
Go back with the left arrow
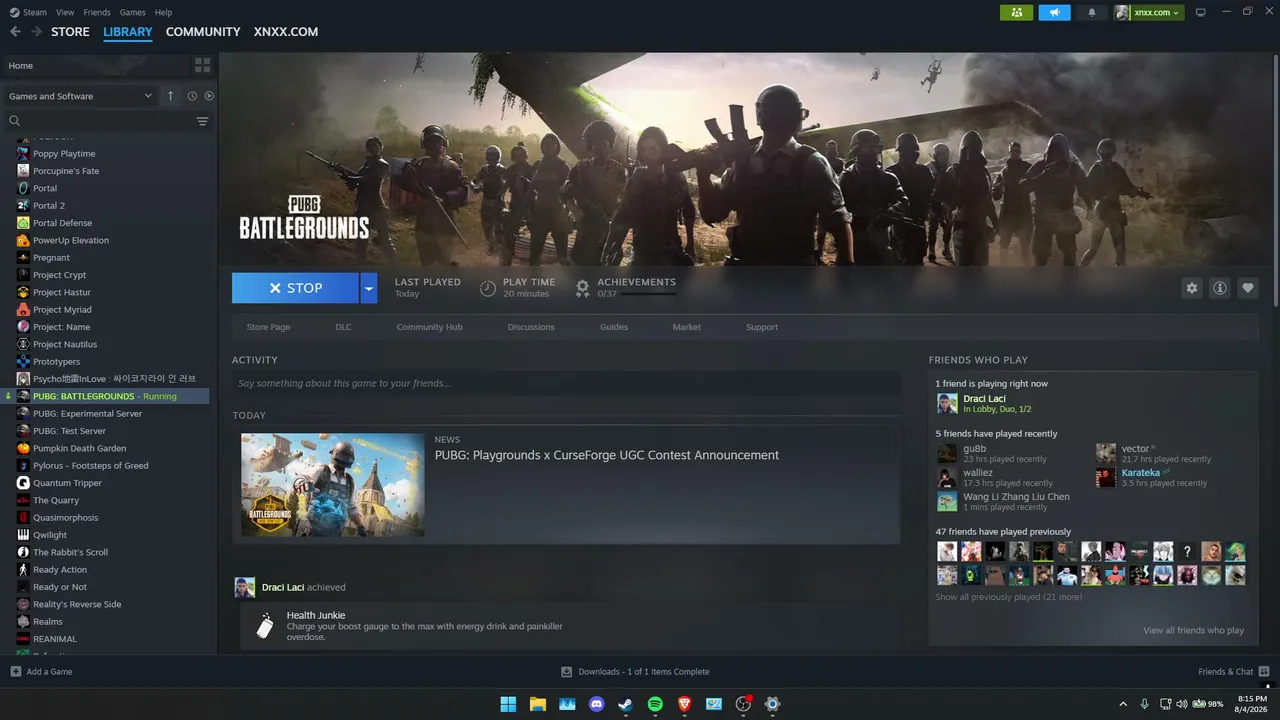(x=15, y=32)
